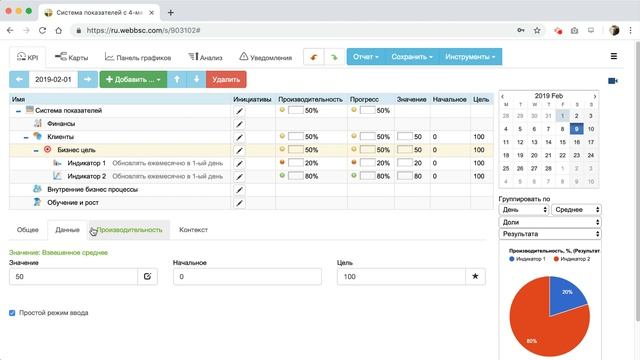Viewport: 640px width, 360px height.
Task: Click Индикатор 2 progress bar
Action: tap(367, 176)
